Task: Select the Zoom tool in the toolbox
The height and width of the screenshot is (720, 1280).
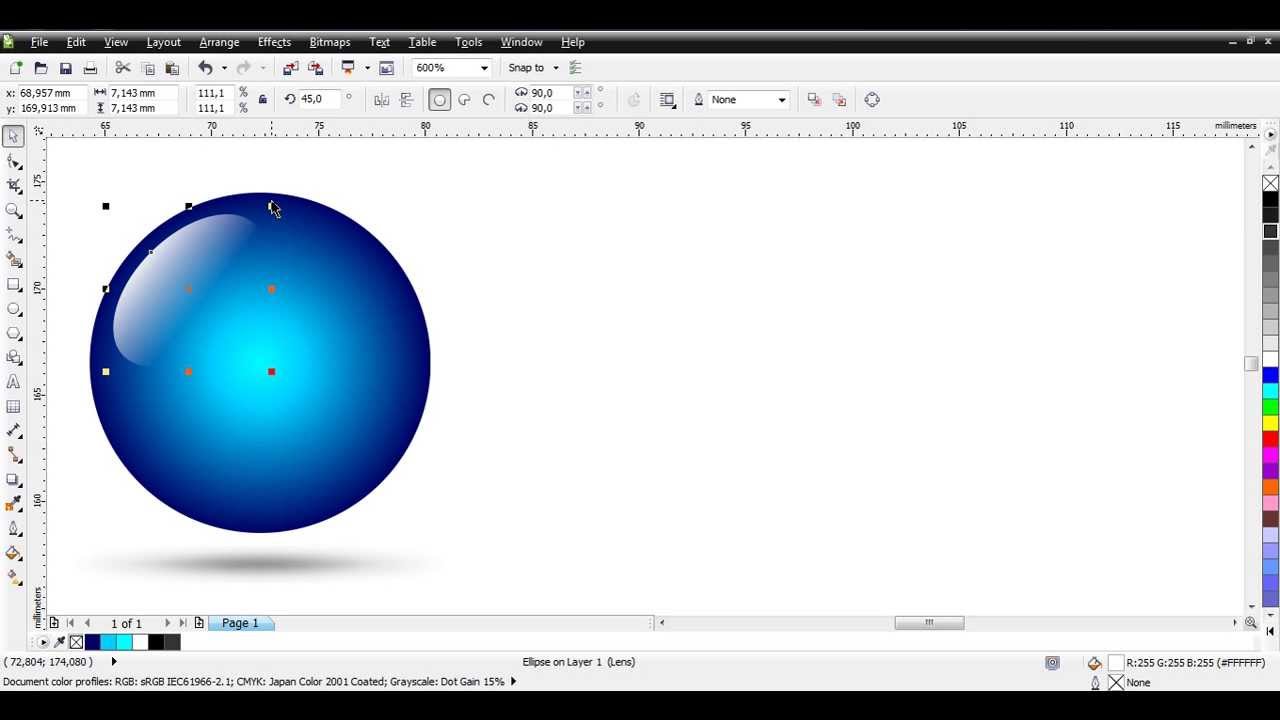Action: point(14,211)
